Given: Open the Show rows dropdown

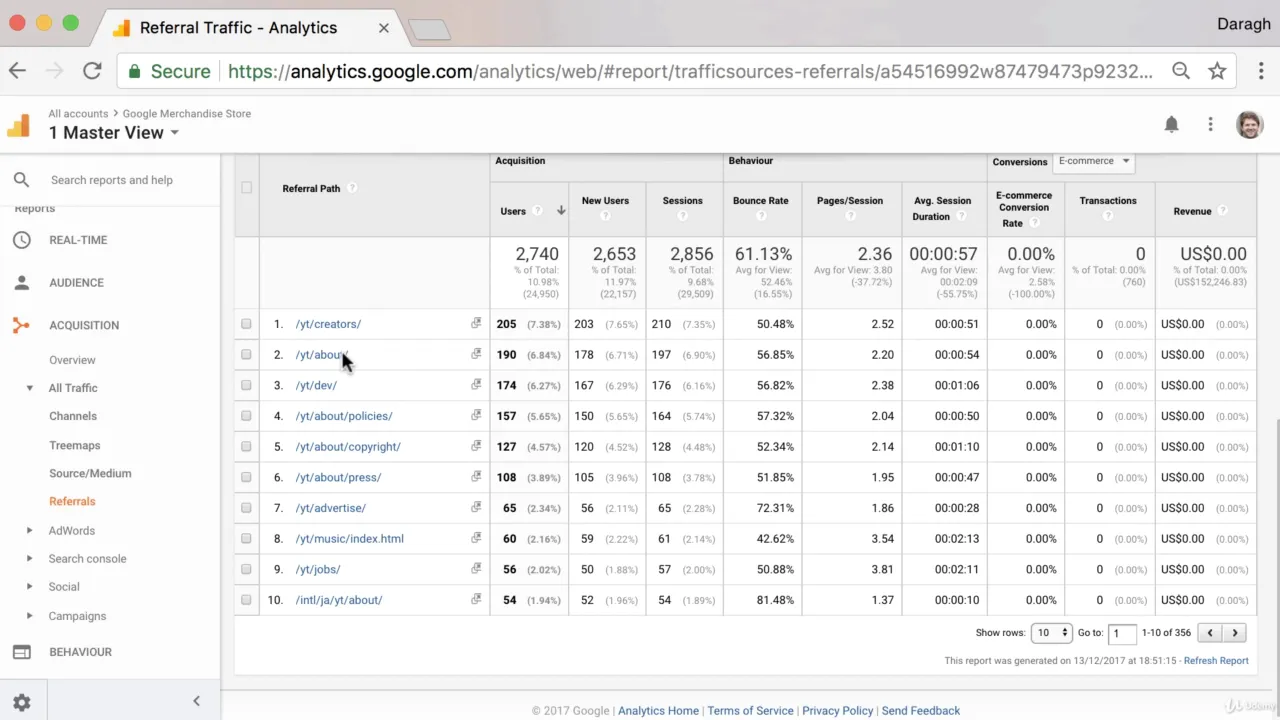Looking at the screenshot, I should coord(1051,633).
